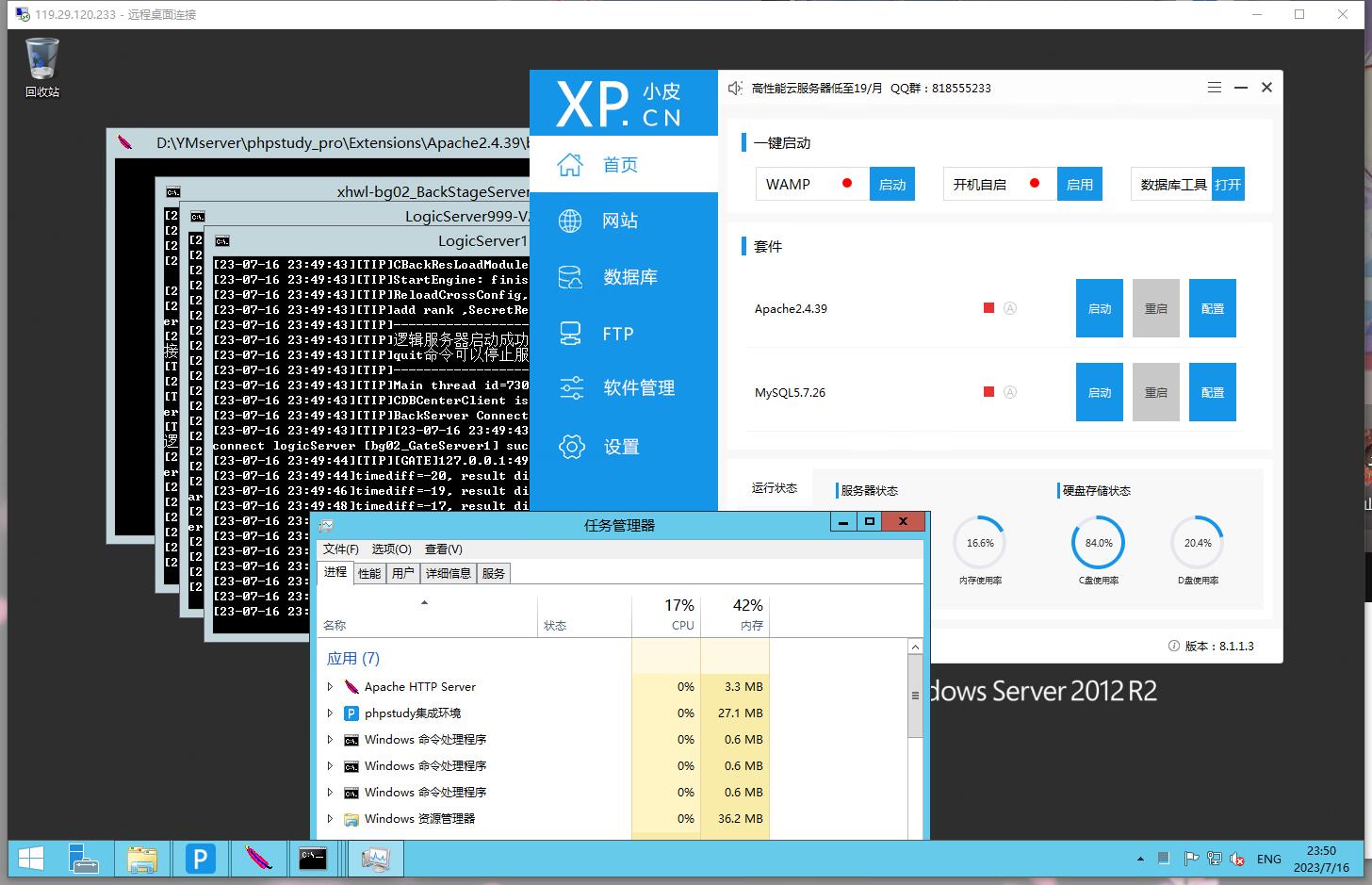This screenshot has width=1372, height=885.
Task: Click the muted volume tray icon
Action: 1237,859
